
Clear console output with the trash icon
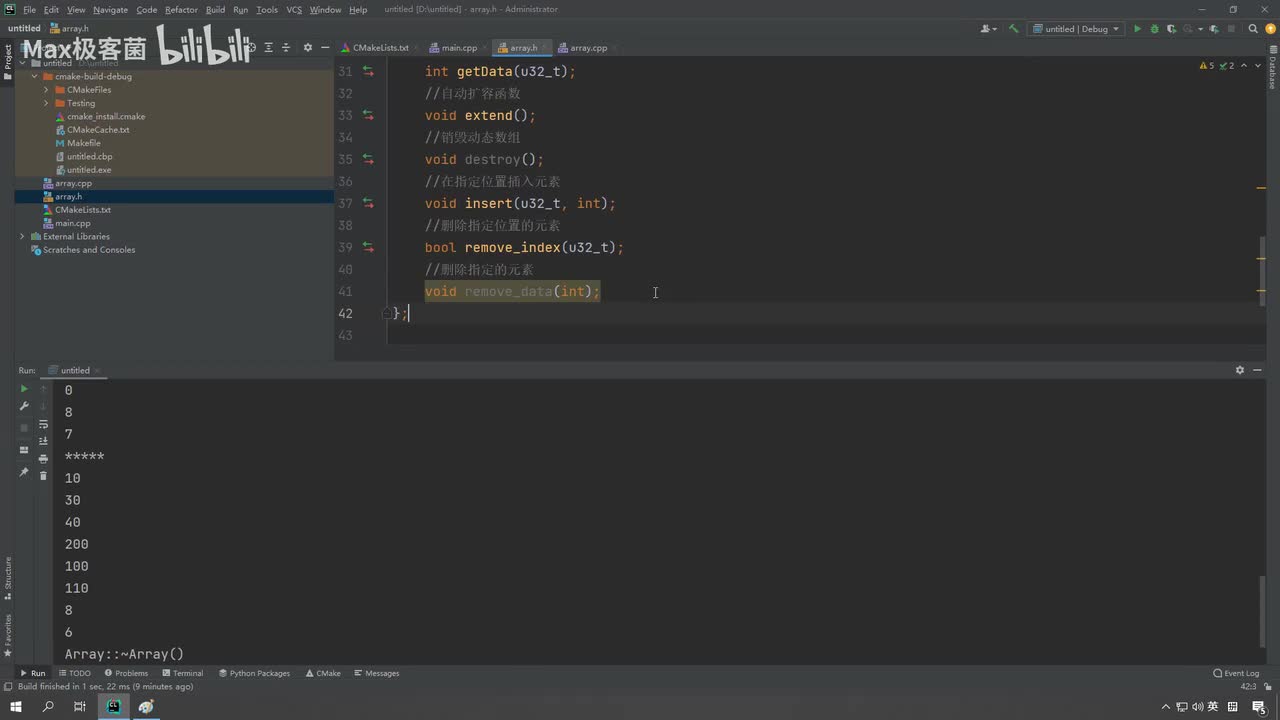click(x=43, y=475)
